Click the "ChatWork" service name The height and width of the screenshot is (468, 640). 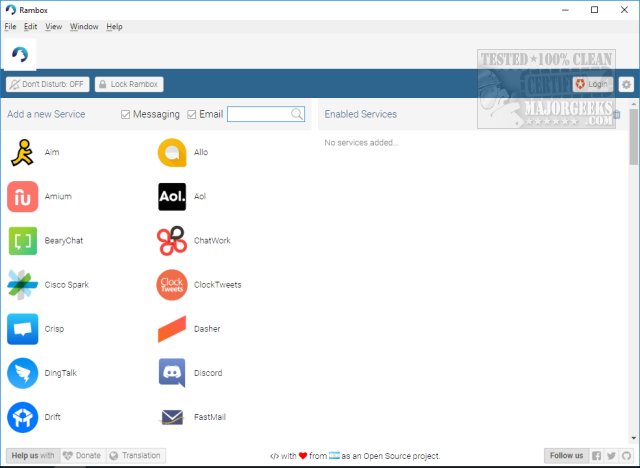tap(212, 241)
